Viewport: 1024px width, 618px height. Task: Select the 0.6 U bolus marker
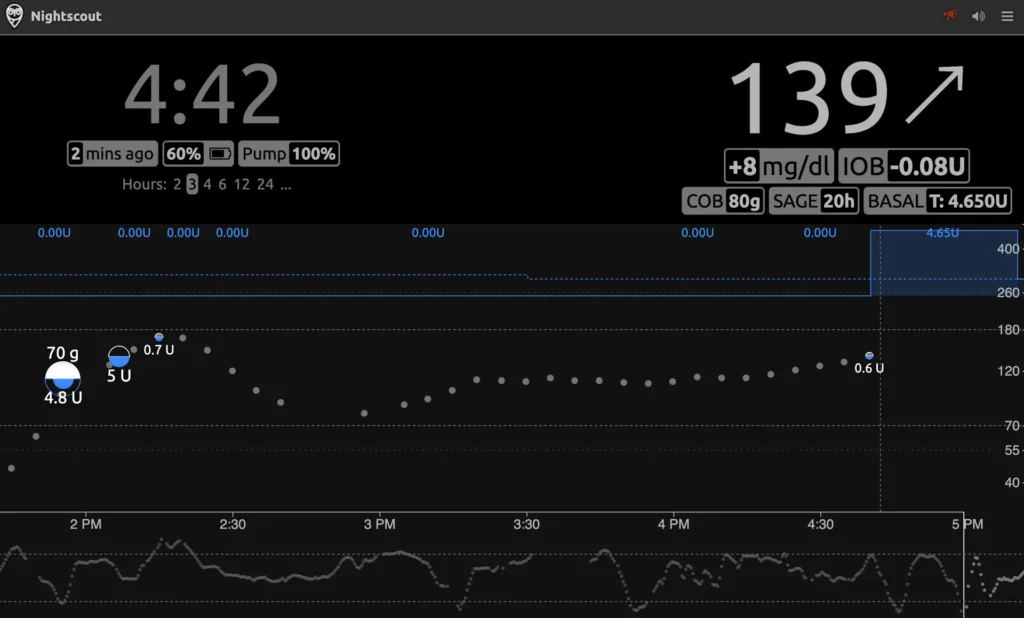click(x=869, y=356)
